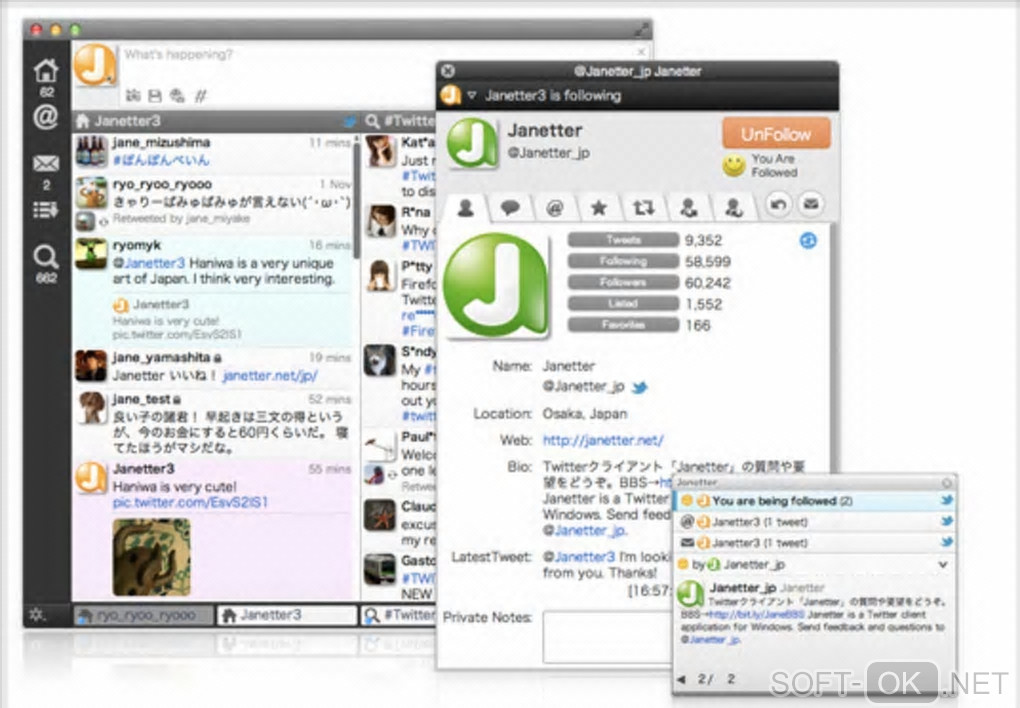Close the Janetter notification popup
Viewport: 1020px width, 708px height.
[x=946, y=483]
